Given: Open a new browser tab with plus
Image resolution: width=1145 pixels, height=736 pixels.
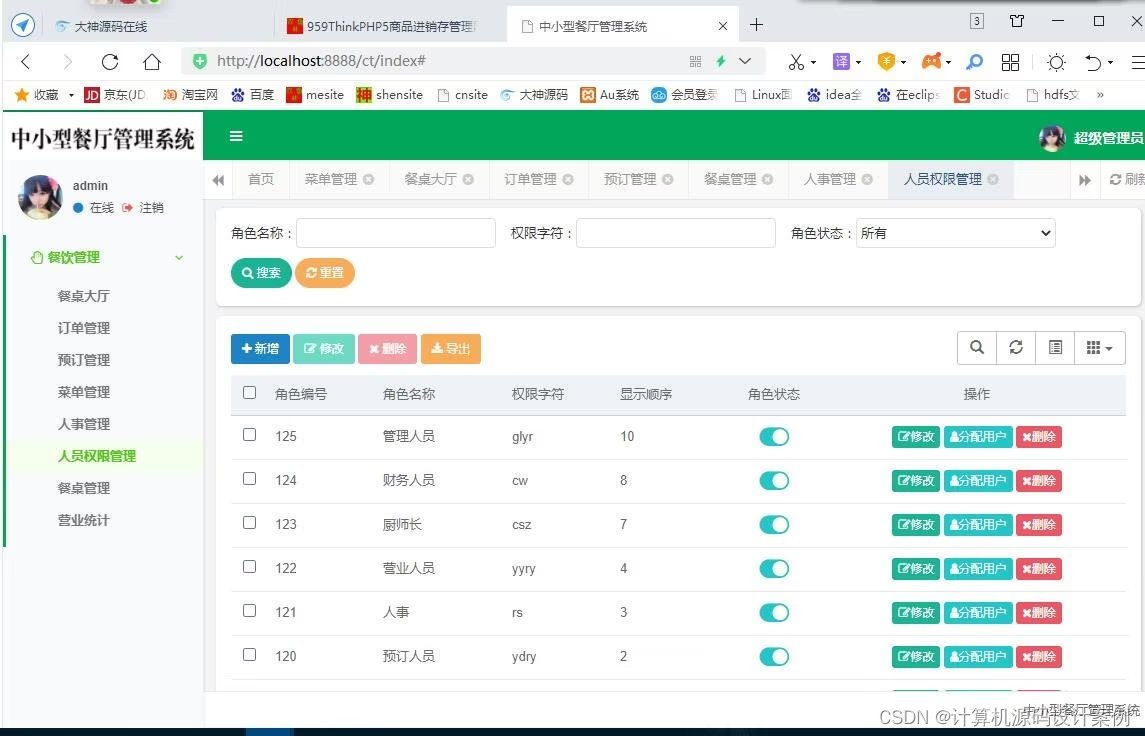Looking at the screenshot, I should click(757, 25).
